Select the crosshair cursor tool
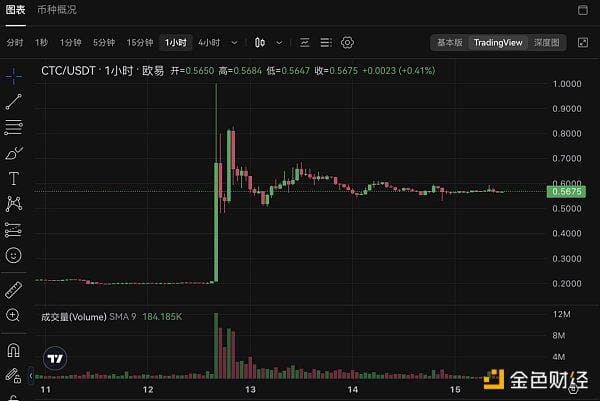Screen dimensions: 600x401 [14, 76]
